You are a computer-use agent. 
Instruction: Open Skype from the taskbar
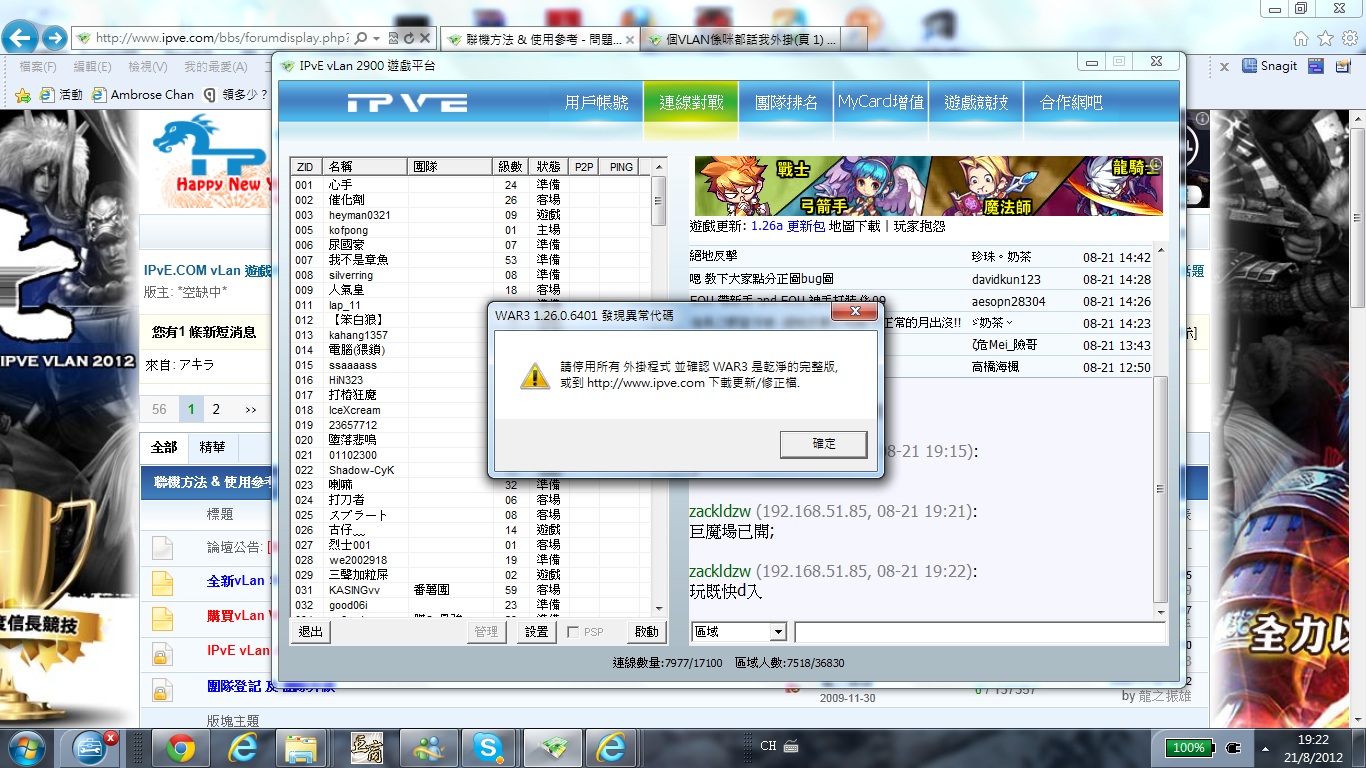pyautogui.click(x=488, y=748)
